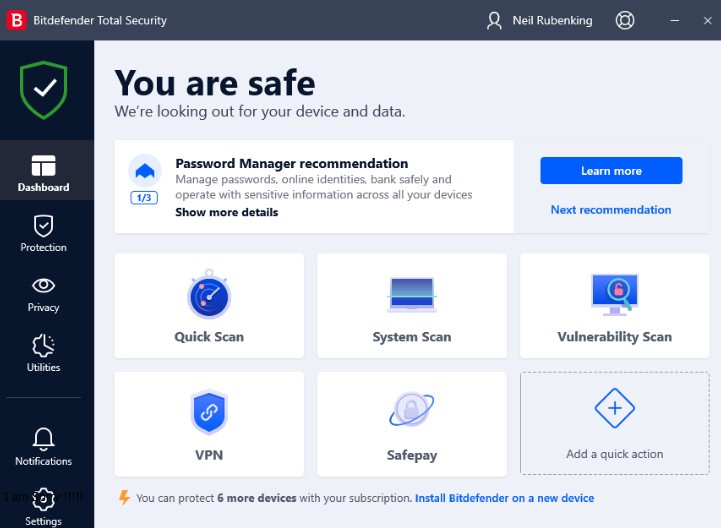Click the lightning bolt subscription icon

click(124, 498)
